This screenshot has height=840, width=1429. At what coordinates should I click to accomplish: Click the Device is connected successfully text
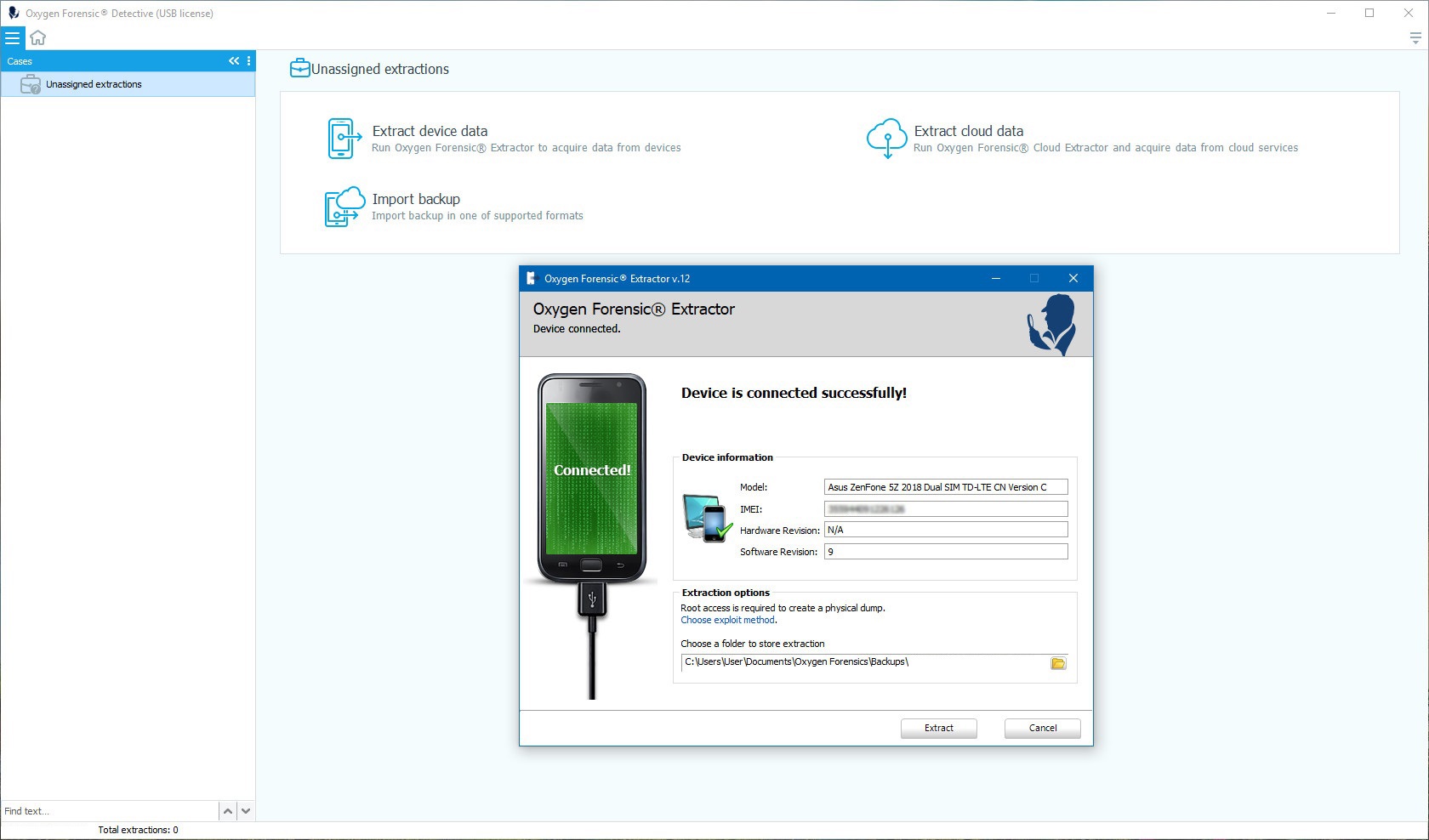(x=794, y=393)
